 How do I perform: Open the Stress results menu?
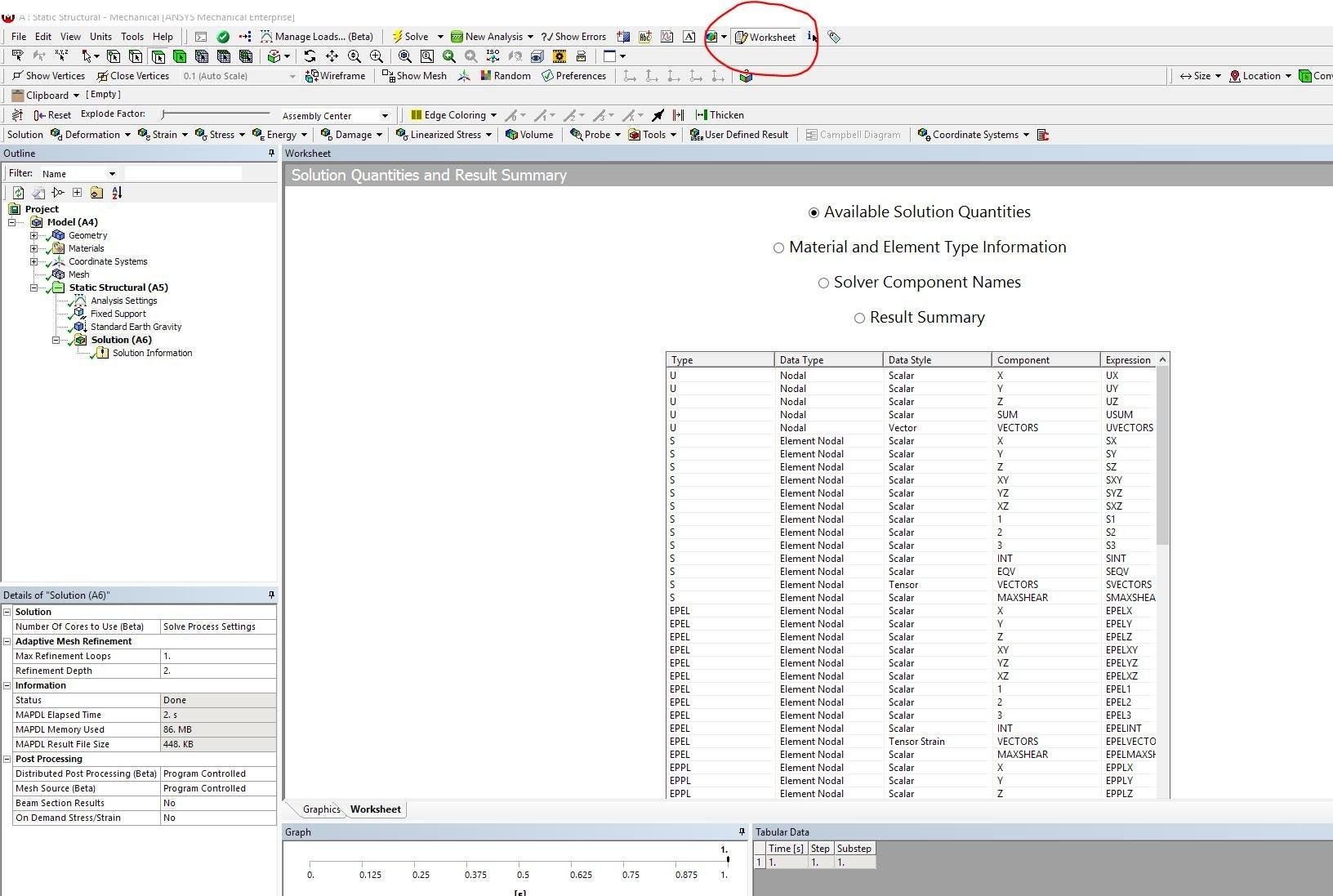coord(221,135)
